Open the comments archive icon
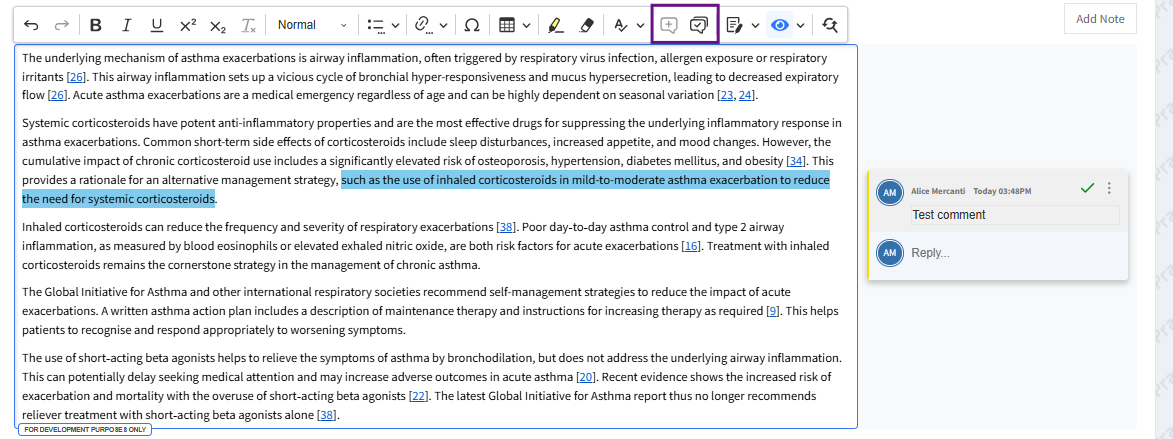Screen dimensions: 1173x439 [700, 25]
